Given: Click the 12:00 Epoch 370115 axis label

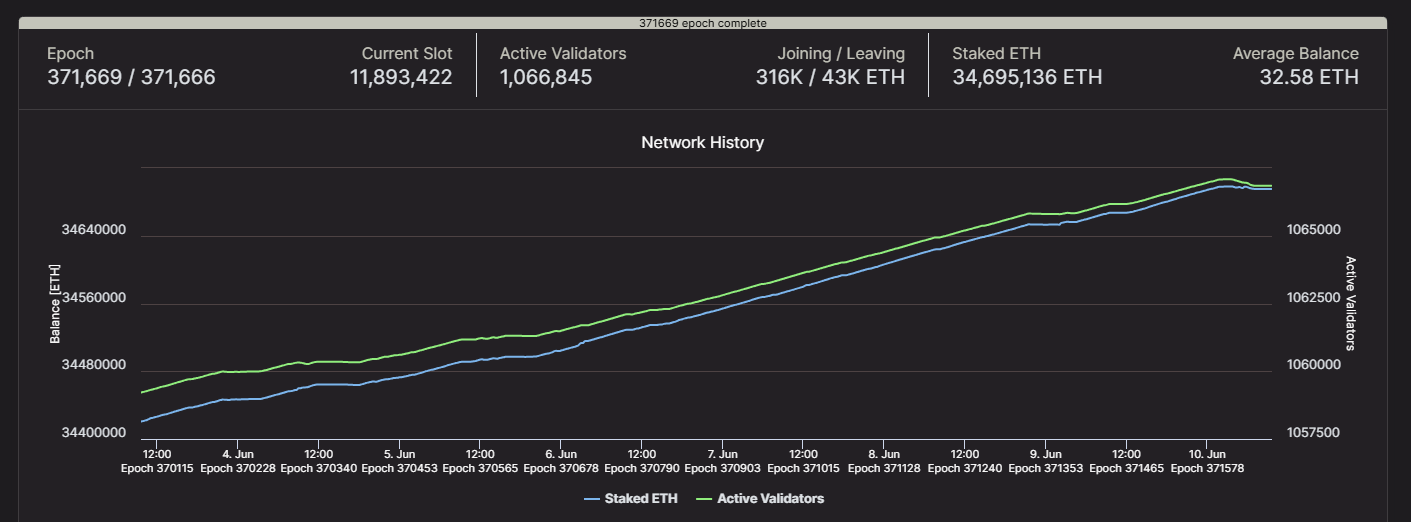Looking at the screenshot, I should click(x=157, y=460).
